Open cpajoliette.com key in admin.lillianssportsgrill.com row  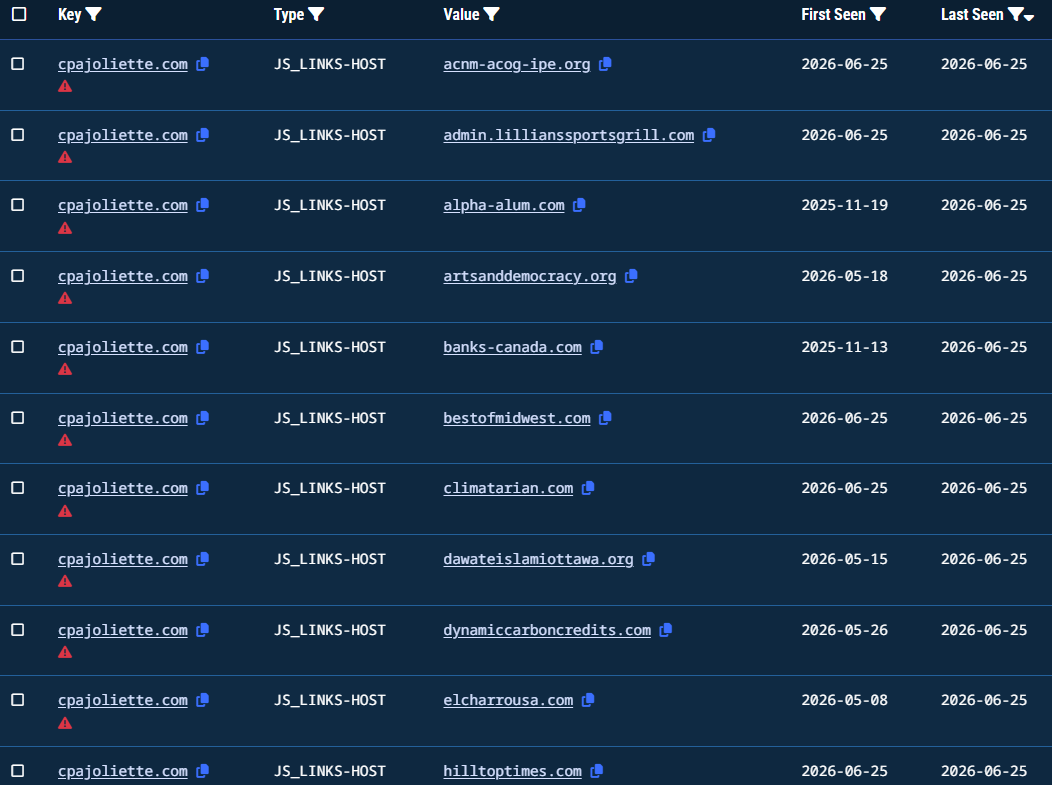click(x=123, y=136)
